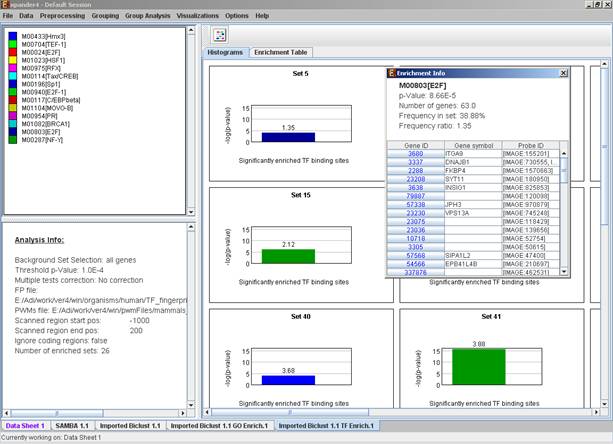
Task: Click the Set 40 blue histogram bar
Action: point(288,380)
